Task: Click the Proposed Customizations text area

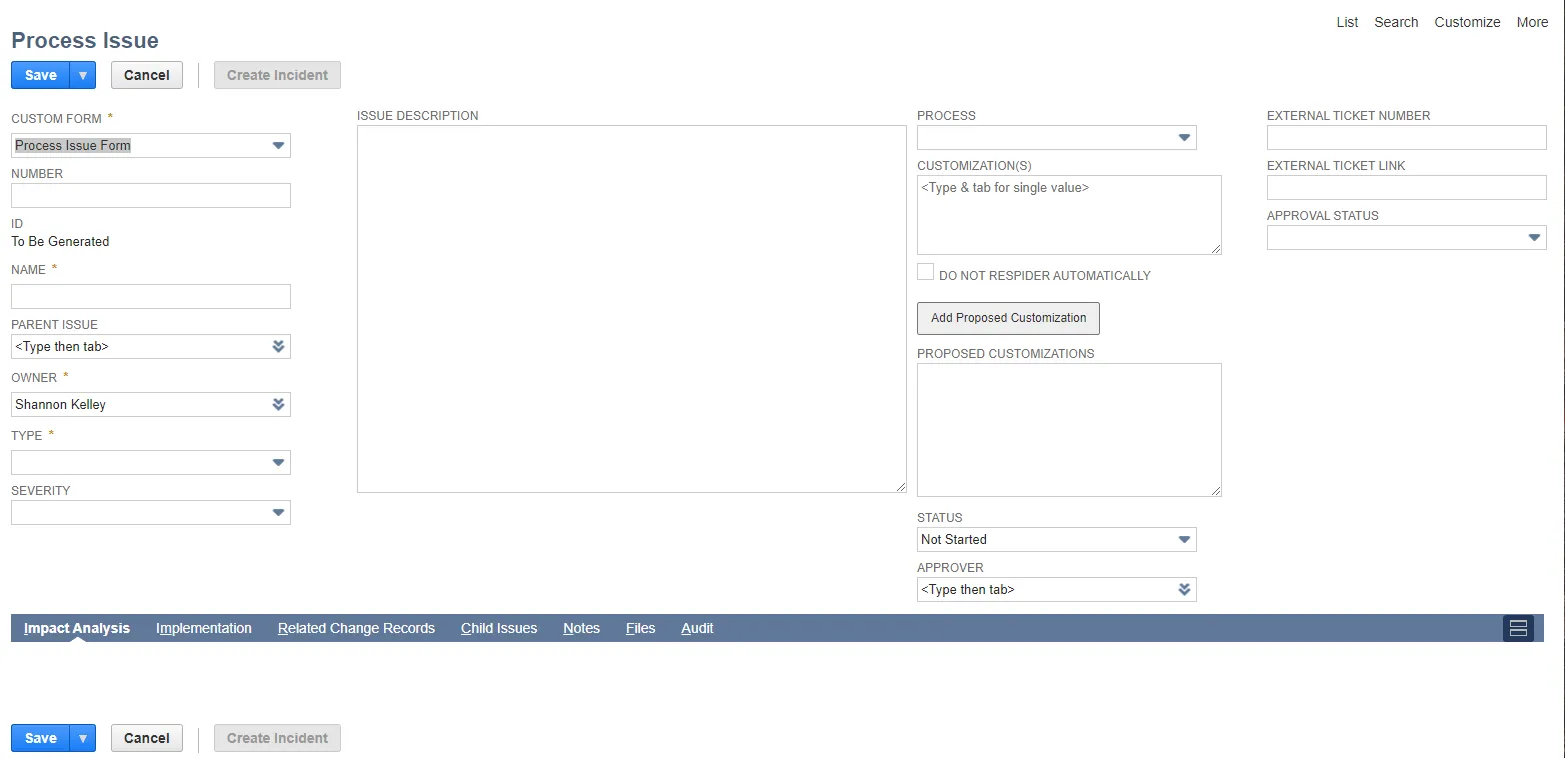Action: (1069, 430)
